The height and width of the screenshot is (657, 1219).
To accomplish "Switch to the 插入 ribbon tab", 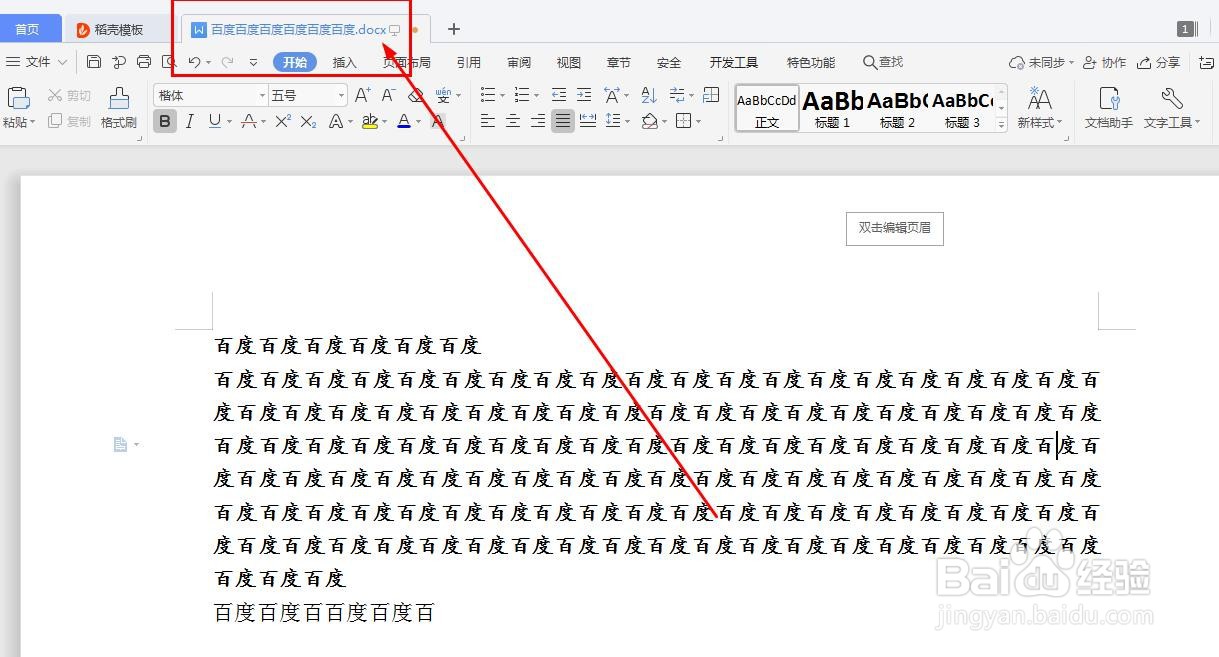I will [345, 62].
